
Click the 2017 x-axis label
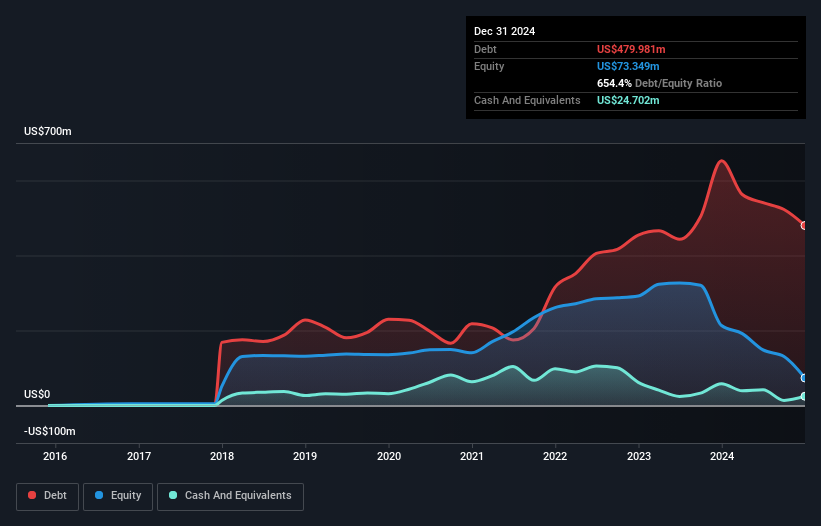click(x=139, y=456)
